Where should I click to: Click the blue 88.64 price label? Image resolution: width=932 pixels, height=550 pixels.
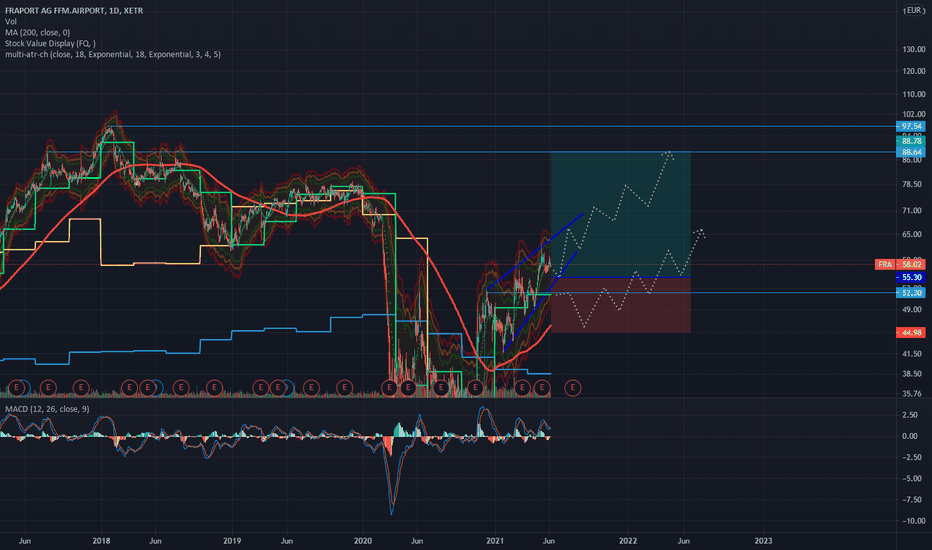911,152
